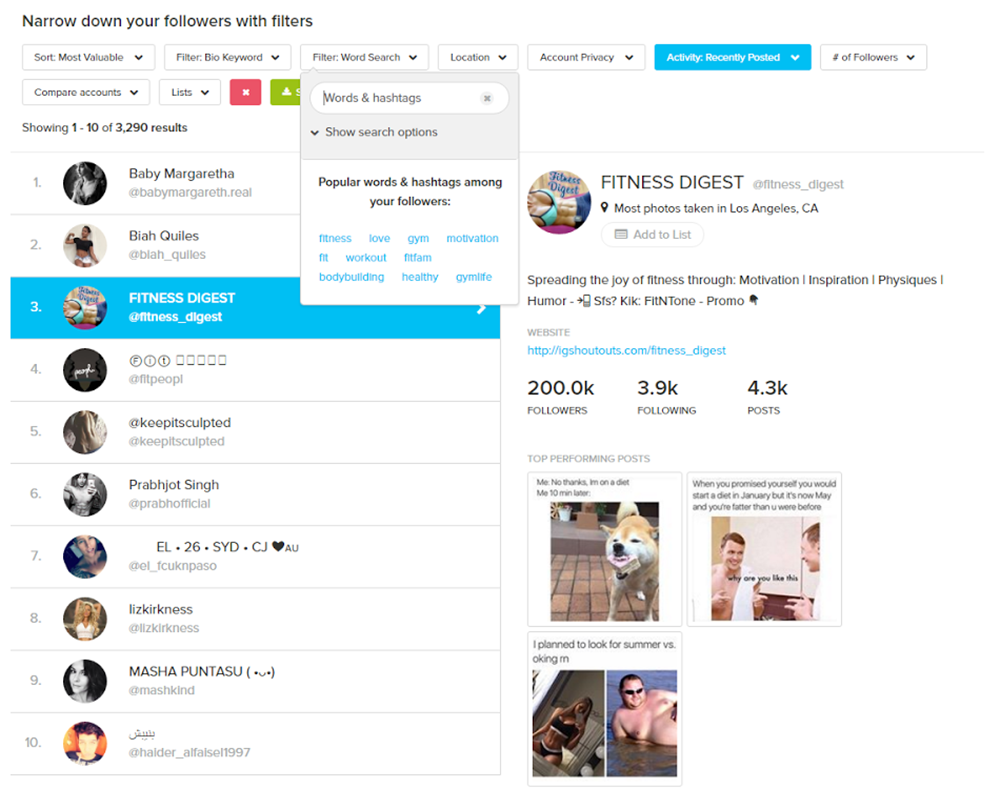Click the green download/export icon
The width and height of the screenshot is (1000, 789).
point(288,92)
